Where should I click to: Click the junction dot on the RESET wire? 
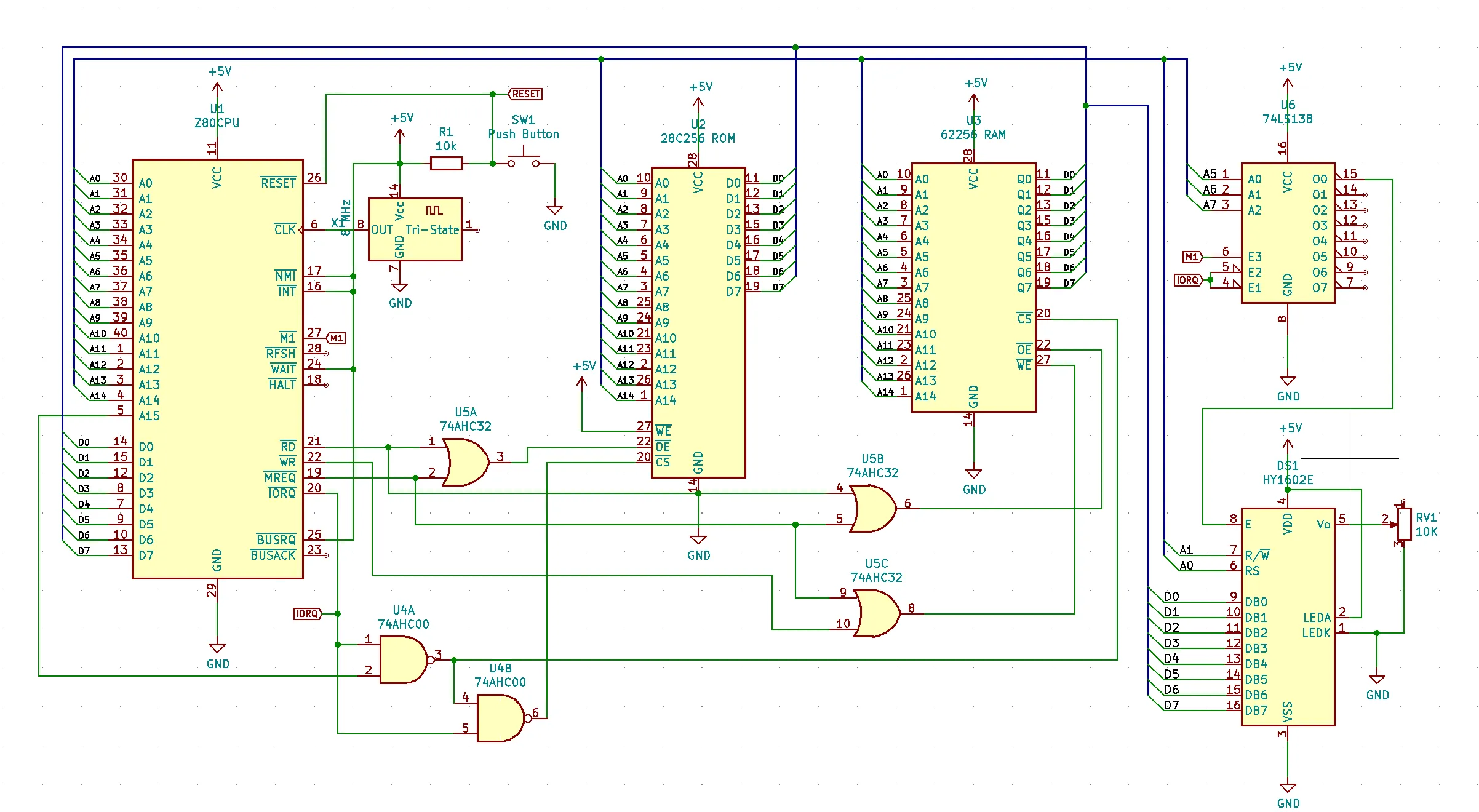coord(493,94)
